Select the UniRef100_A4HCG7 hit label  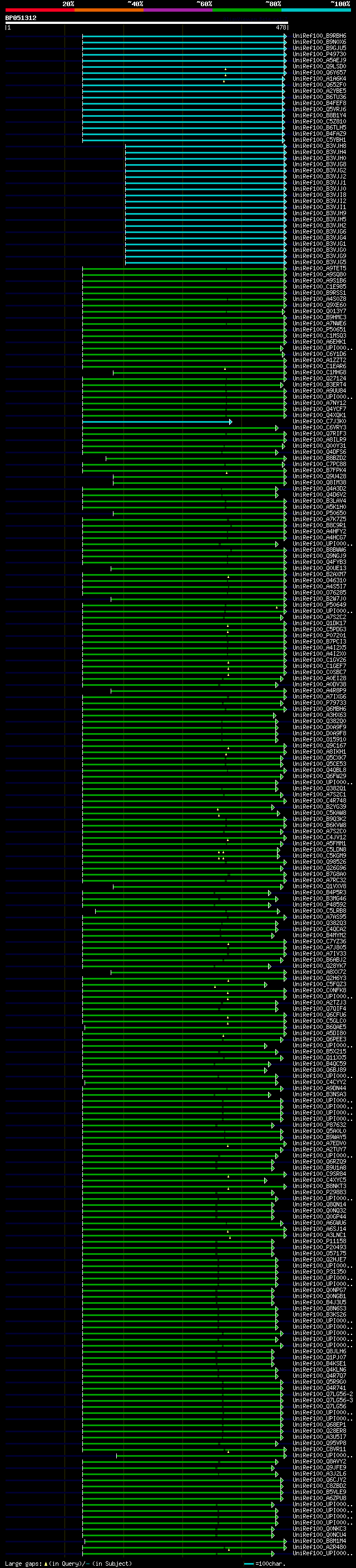pyautogui.click(x=319, y=537)
